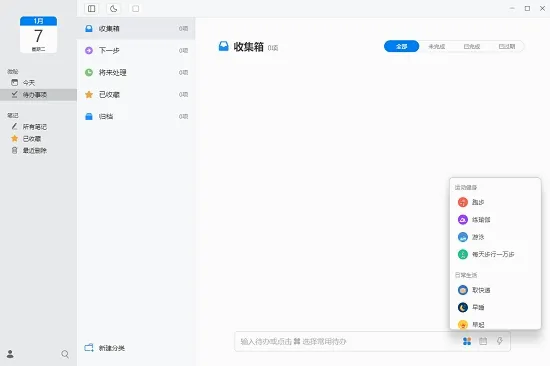Choose 每天步行一万步 preset
550x366 pixels.
(x=495, y=254)
